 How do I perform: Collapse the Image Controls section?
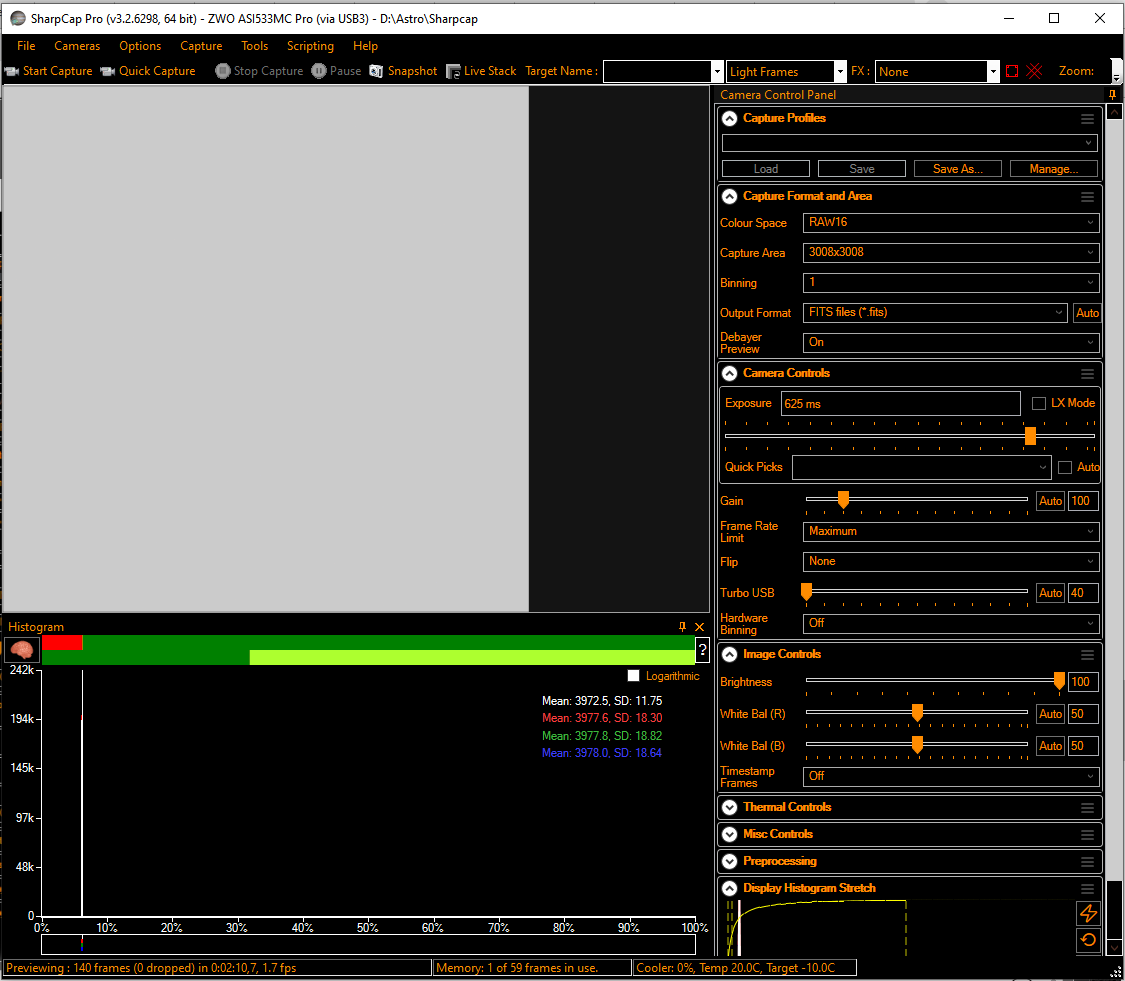730,654
